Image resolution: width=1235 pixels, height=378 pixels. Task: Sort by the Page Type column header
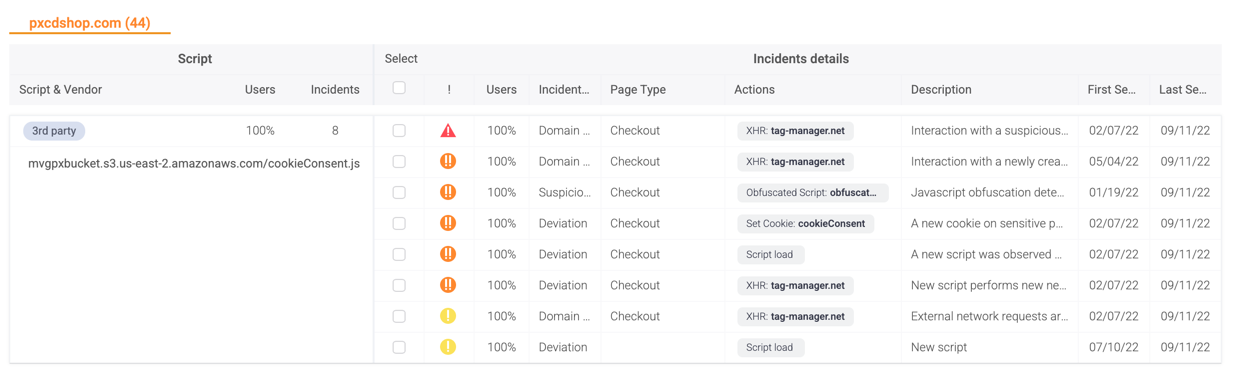tap(638, 89)
